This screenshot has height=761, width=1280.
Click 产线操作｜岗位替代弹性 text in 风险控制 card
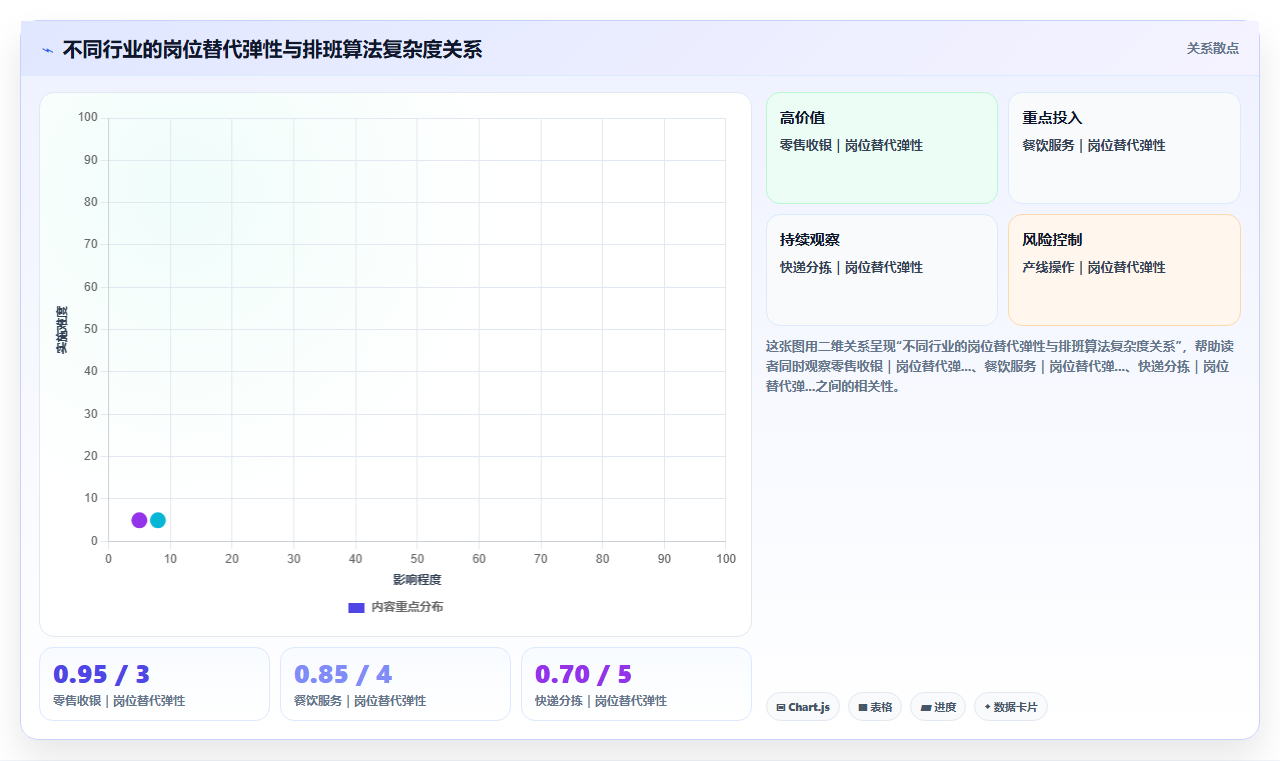click(1094, 268)
